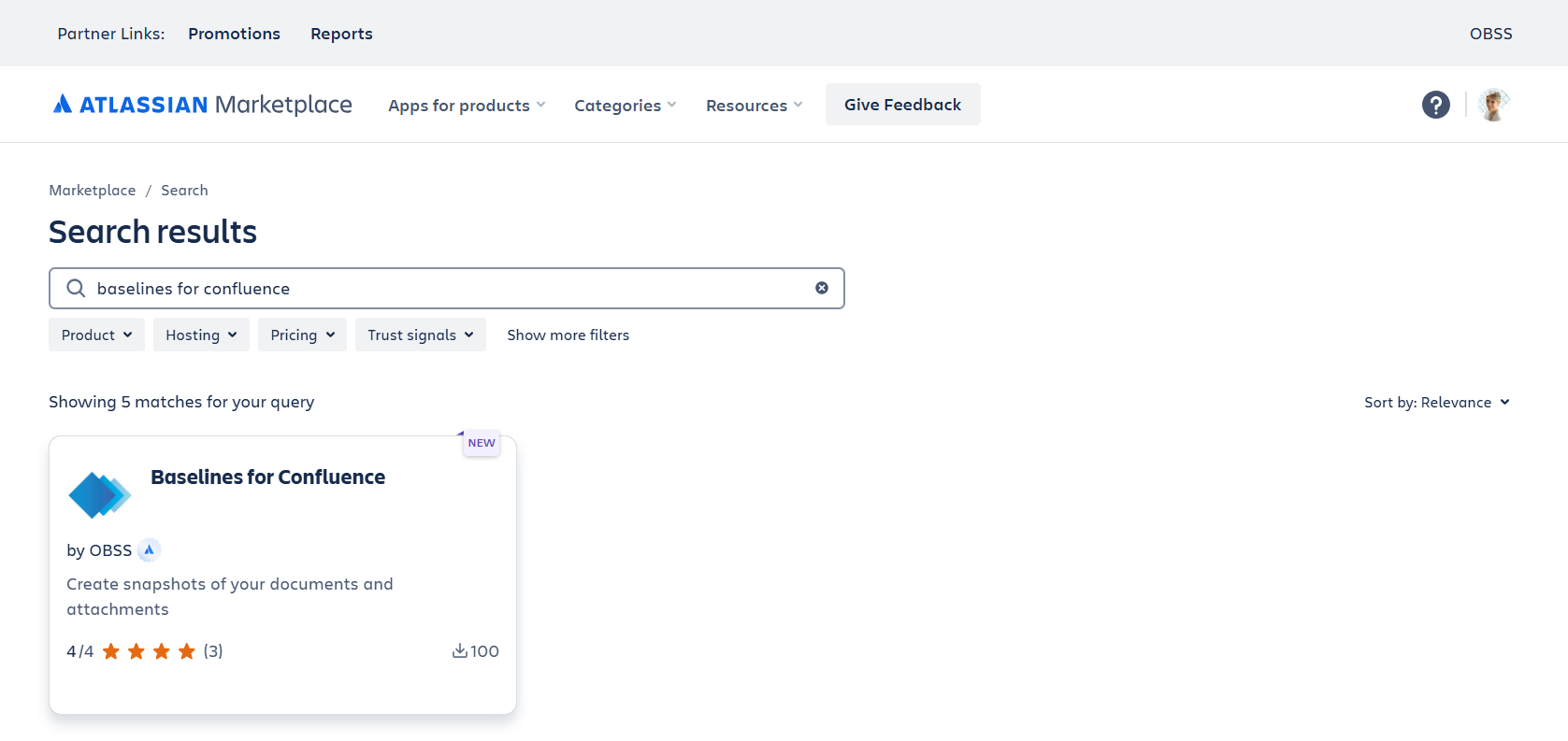Click the star rating on the app card
Screen dimensions: 1568x741
(x=149, y=651)
